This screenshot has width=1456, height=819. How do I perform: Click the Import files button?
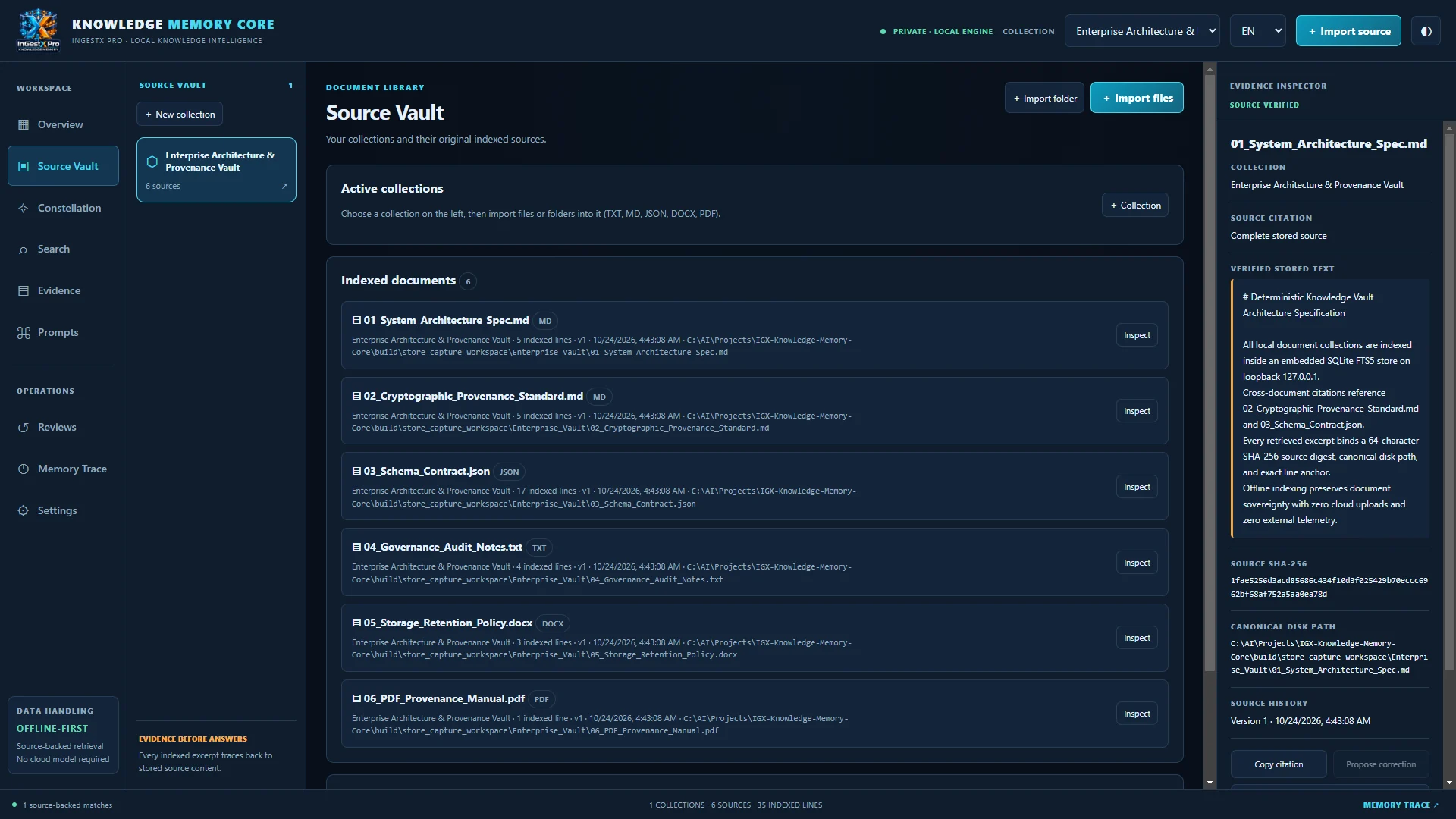[1137, 98]
